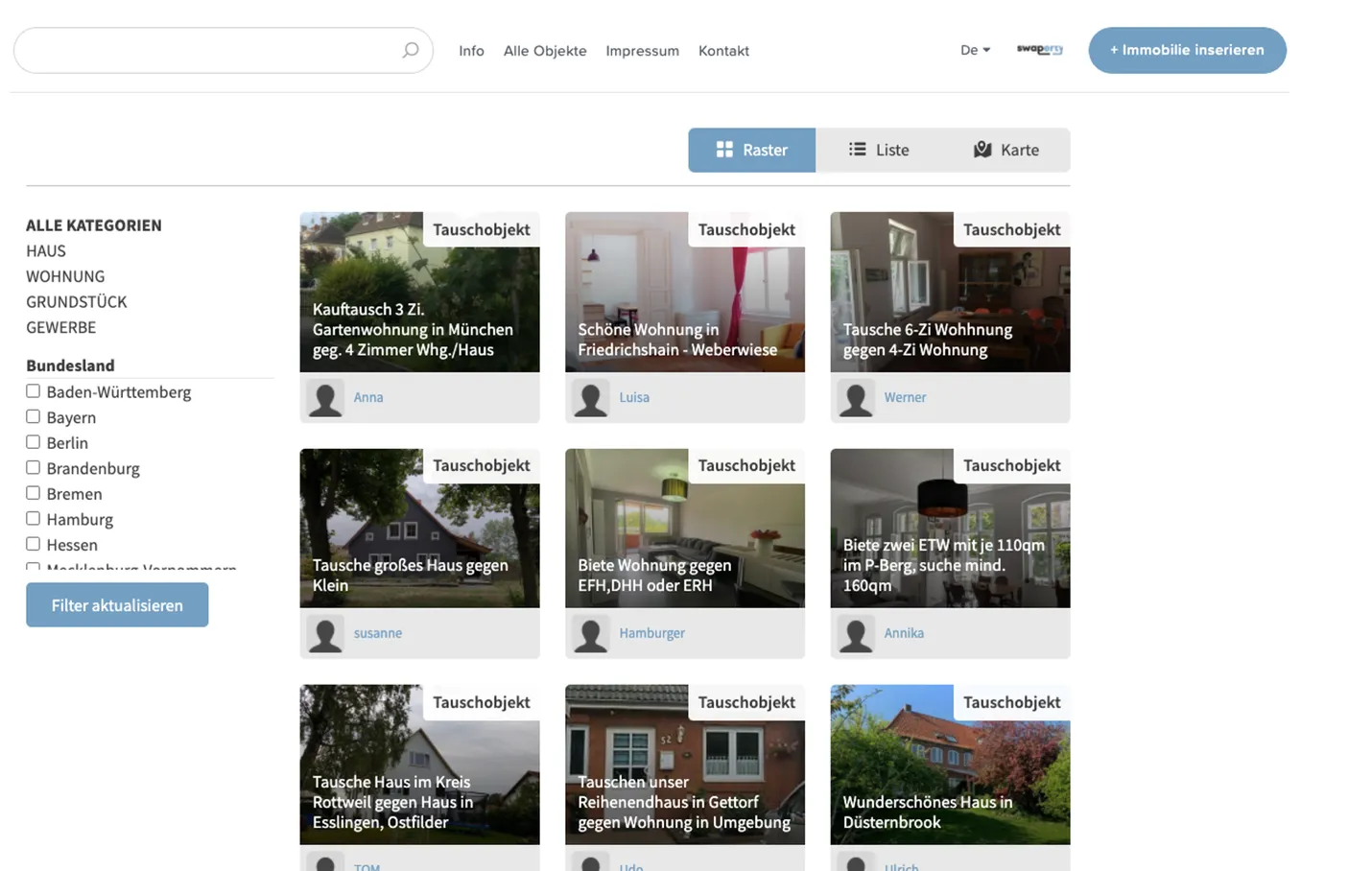Enable the Bayern checkbox
Viewport: 1372px width, 871px height.
[34, 417]
